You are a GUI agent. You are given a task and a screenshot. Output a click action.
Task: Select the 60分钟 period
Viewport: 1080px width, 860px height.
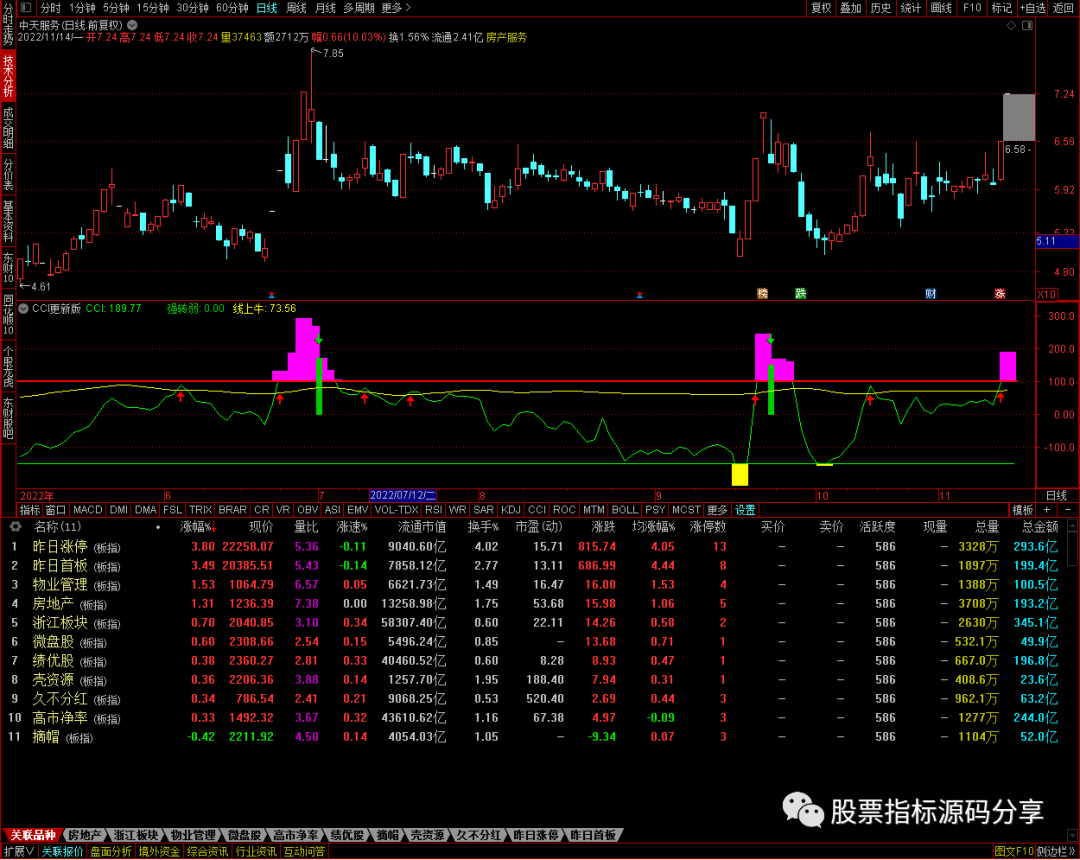pos(232,8)
